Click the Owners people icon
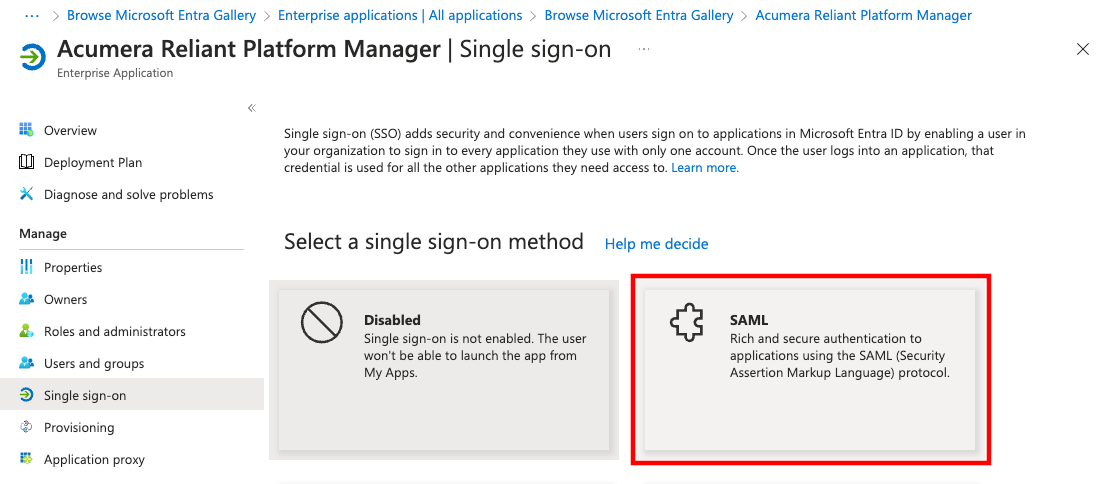This screenshot has height=484, width=1111. coord(26,299)
